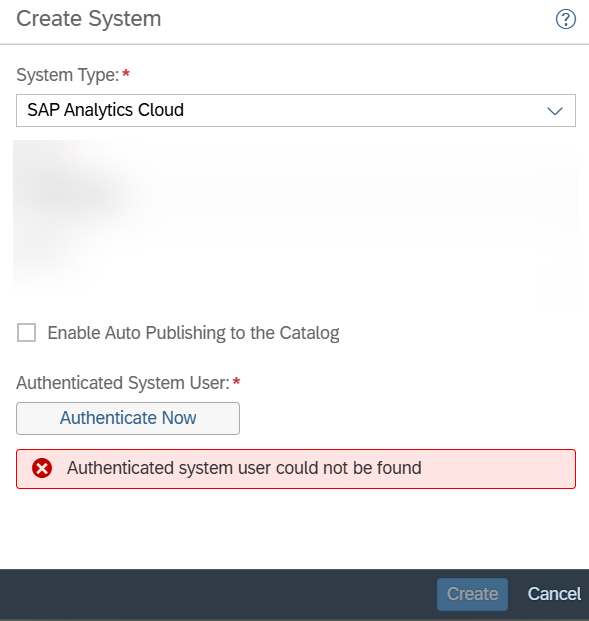589x621 pixels.
Task: Click the red error X icon
Action: (42, 468)
